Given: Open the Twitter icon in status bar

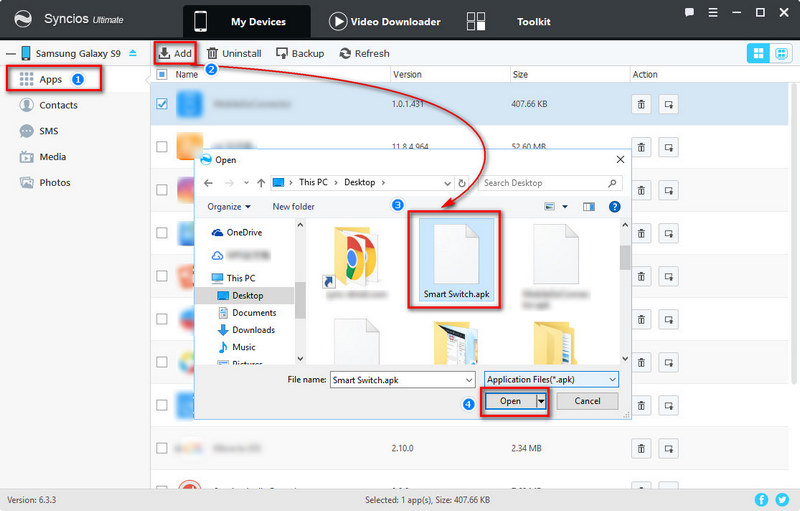Looking at the screenshot, I should pos(782,500).
